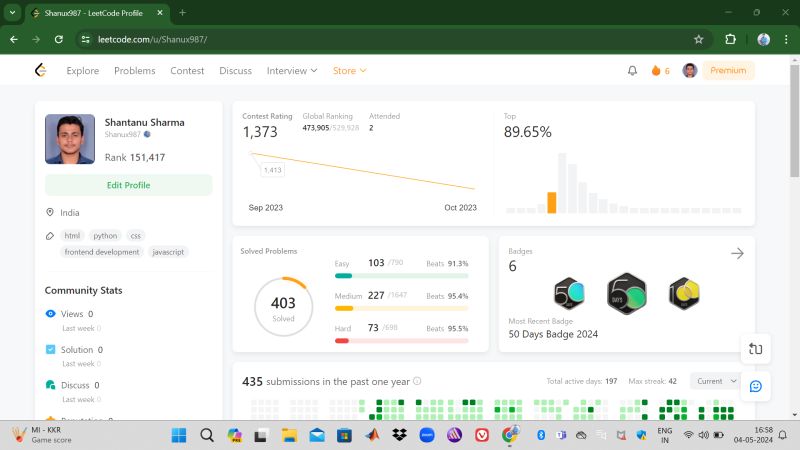Click the share profile icon button
Screen dimensions: 800x450
(756, 348)
